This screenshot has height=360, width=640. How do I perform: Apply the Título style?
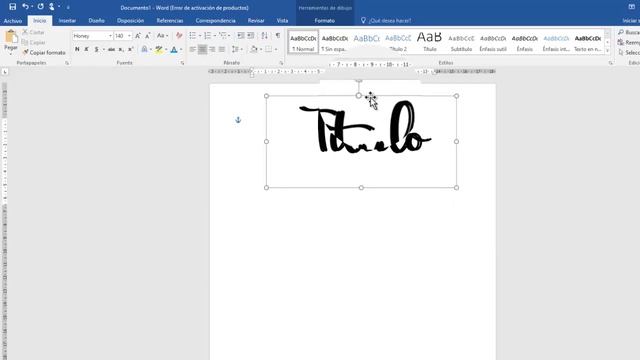[x=429, y=42]
